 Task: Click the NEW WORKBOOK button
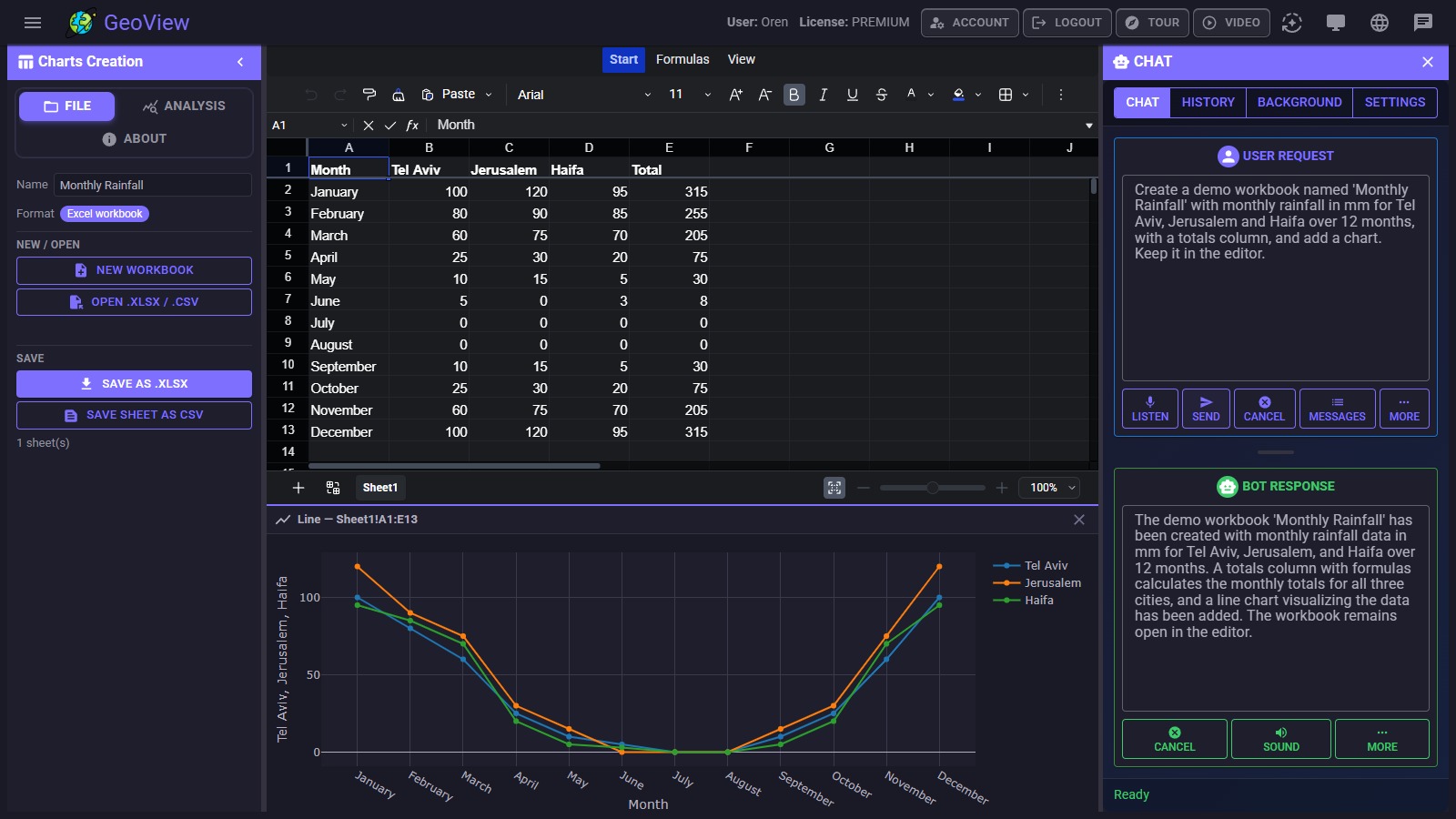(134, 270)
